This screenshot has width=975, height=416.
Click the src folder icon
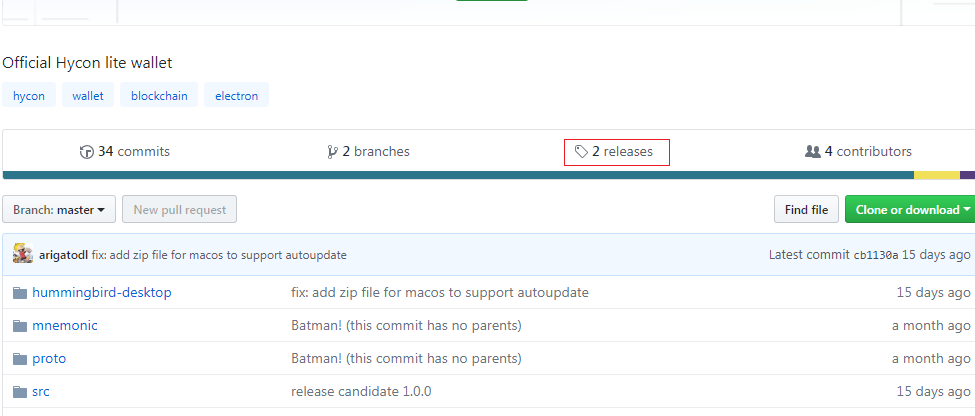tap(19, 392)
